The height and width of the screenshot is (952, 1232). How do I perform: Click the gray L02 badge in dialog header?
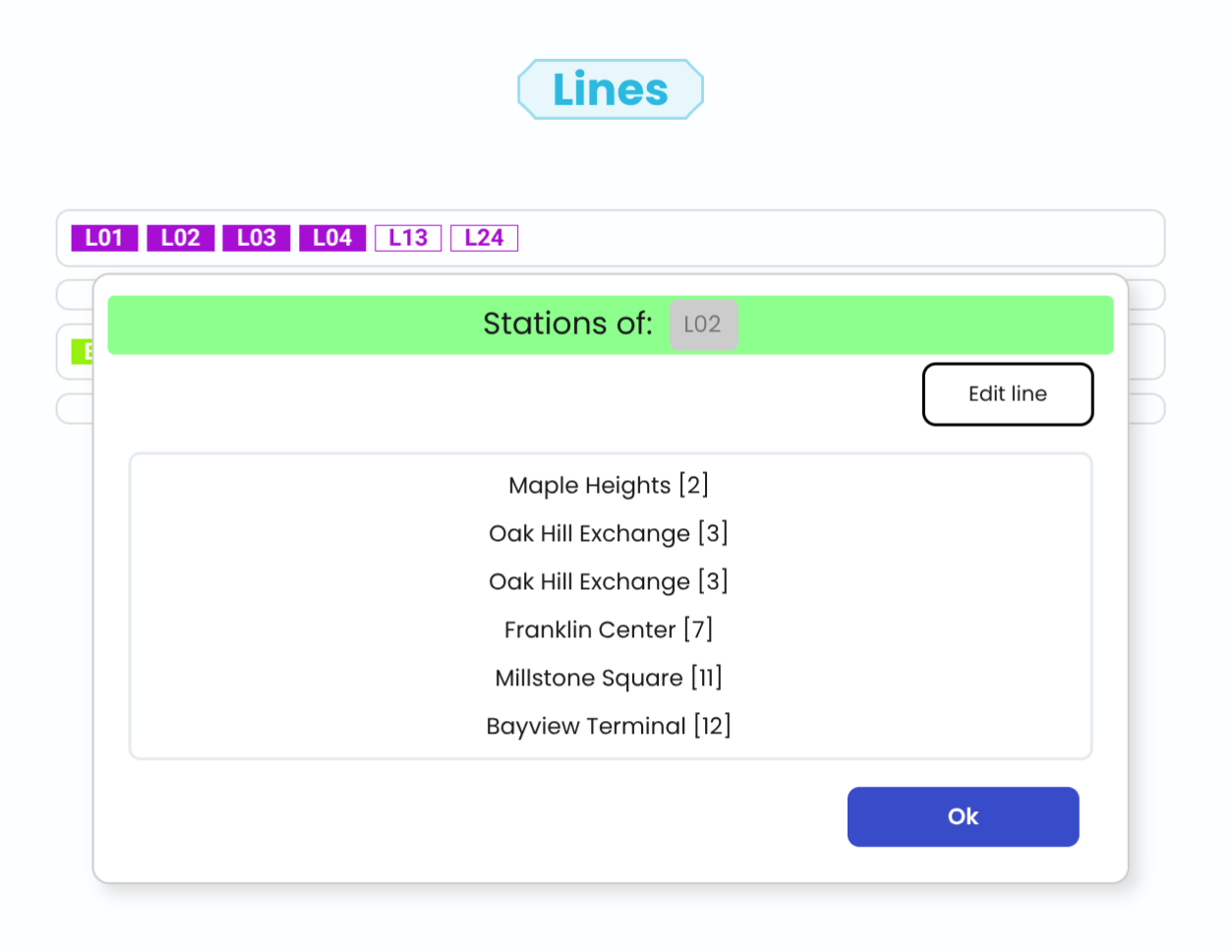point(703,325)
